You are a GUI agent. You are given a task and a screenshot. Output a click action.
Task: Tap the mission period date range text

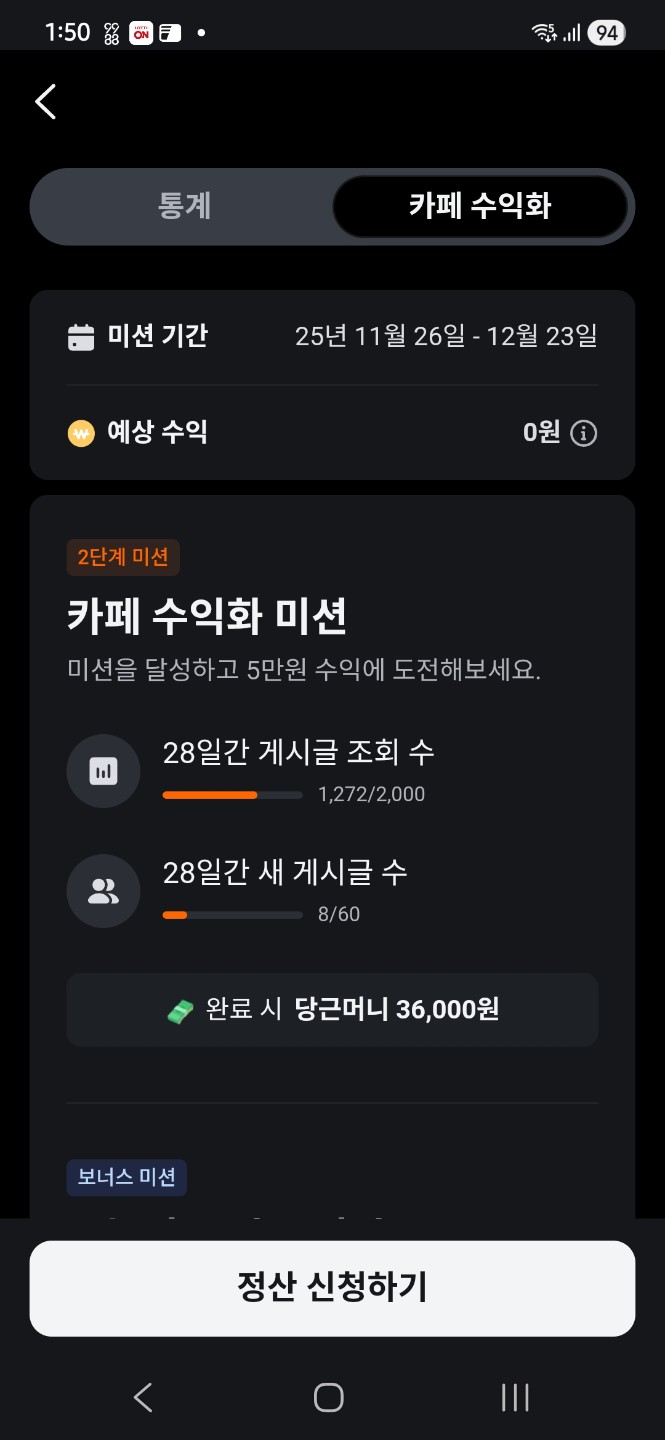pyautogui.click(x=446, y=337)
